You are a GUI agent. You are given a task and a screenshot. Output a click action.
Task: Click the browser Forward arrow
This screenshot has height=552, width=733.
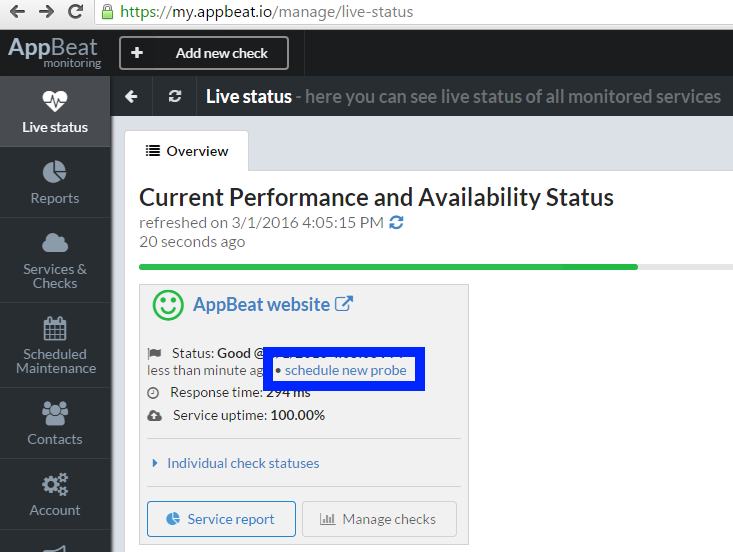(x=46, y=11)
